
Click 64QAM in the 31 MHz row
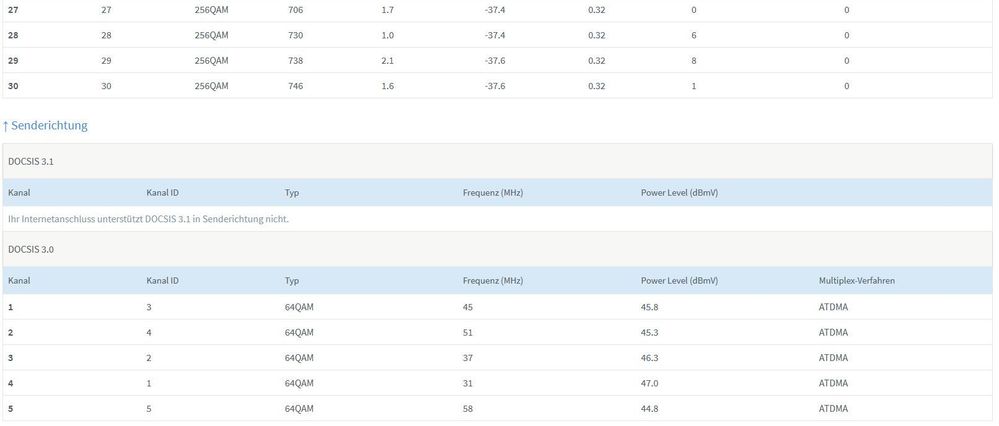299,383
